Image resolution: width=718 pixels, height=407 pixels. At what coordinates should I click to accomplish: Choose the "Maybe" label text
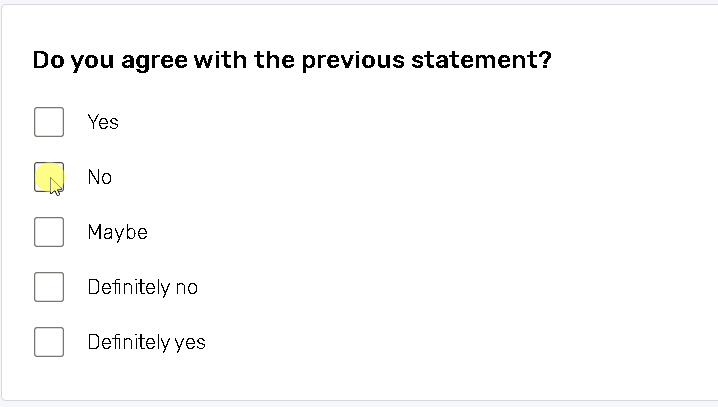tap(117, 232)
